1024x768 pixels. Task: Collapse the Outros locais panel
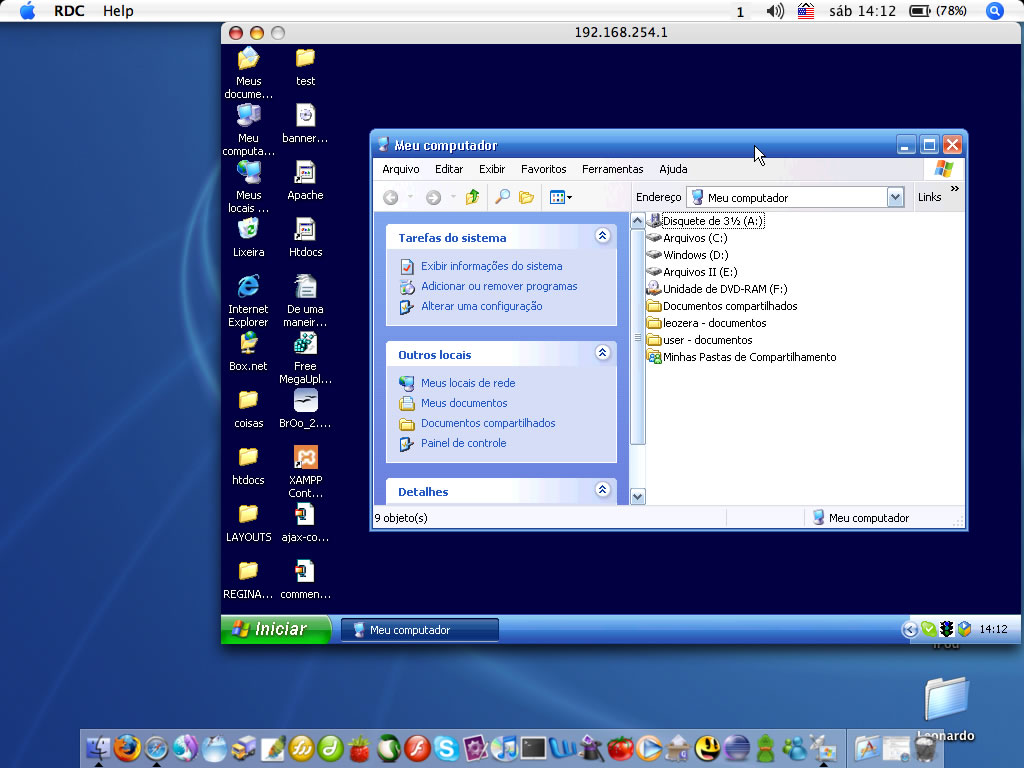coord(603,353)
